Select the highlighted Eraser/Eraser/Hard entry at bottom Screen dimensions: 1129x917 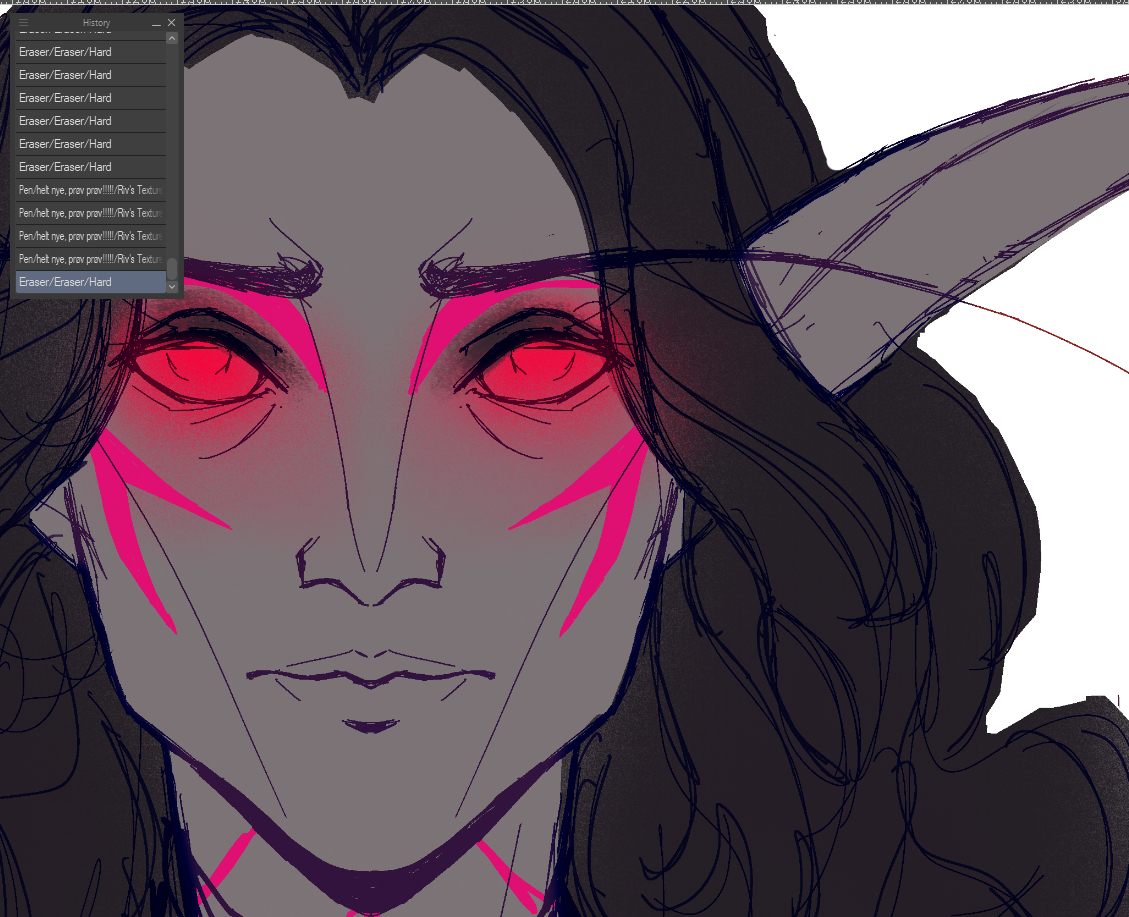(x=90, y=282)
